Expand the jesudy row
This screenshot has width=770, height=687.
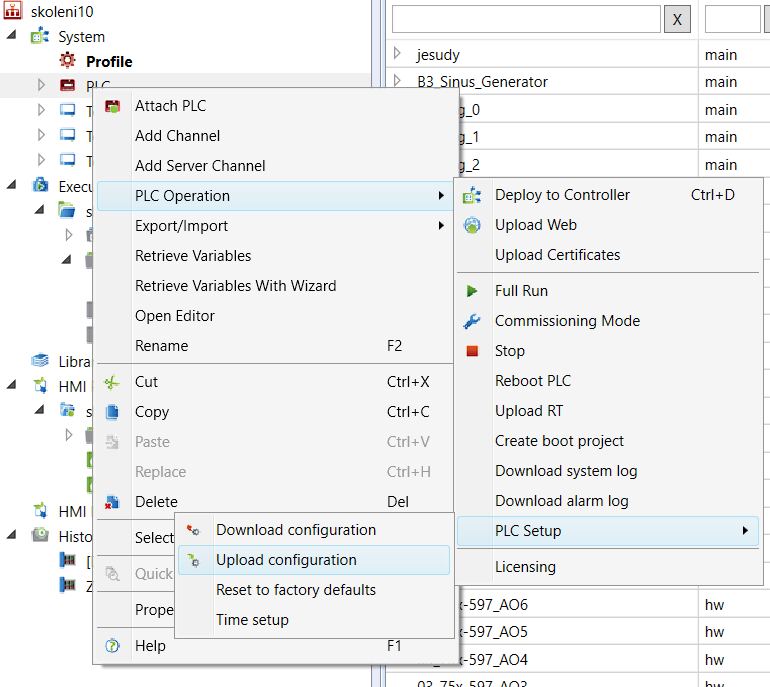[x=397, y=54]
